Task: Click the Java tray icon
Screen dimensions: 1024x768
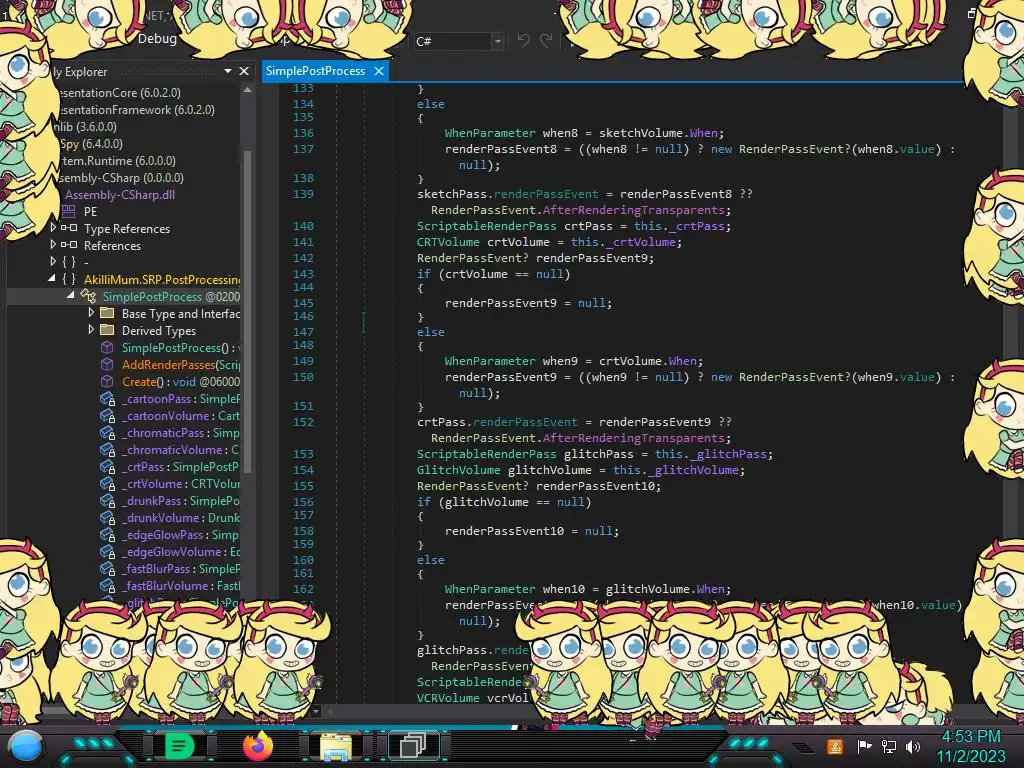Action: click(835, 746)
